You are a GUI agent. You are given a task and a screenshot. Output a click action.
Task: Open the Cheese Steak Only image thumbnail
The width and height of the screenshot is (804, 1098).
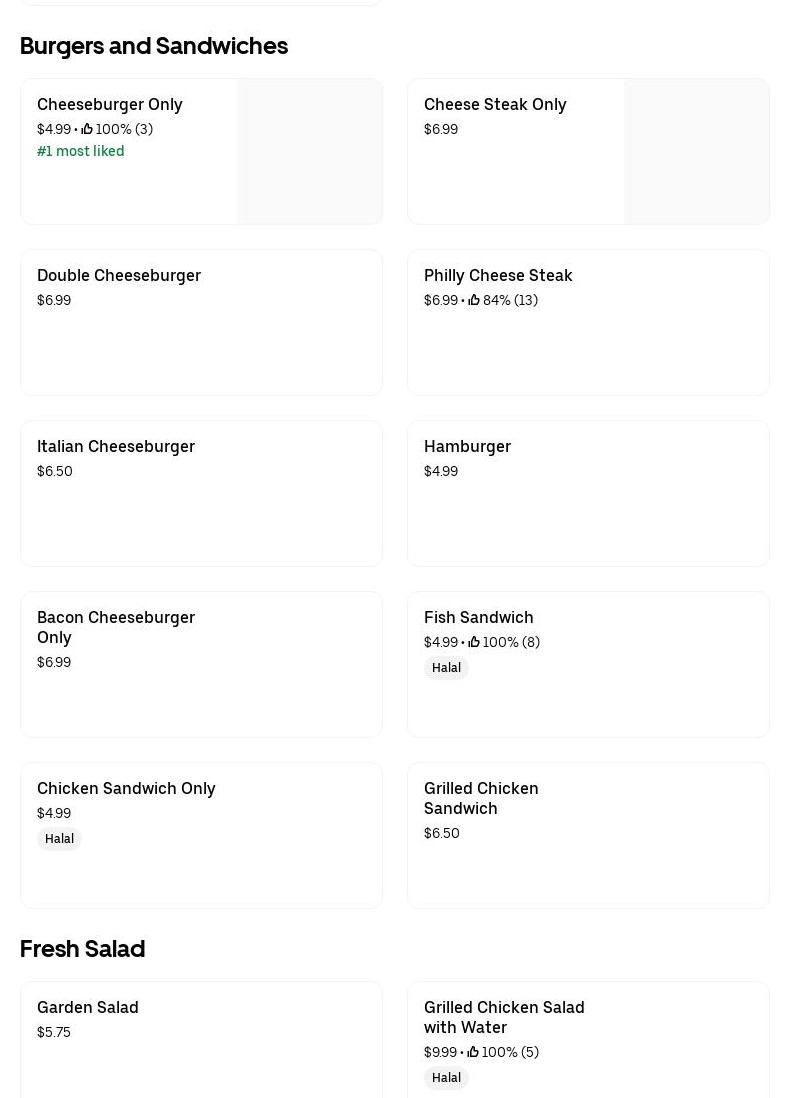coord(696,152)
